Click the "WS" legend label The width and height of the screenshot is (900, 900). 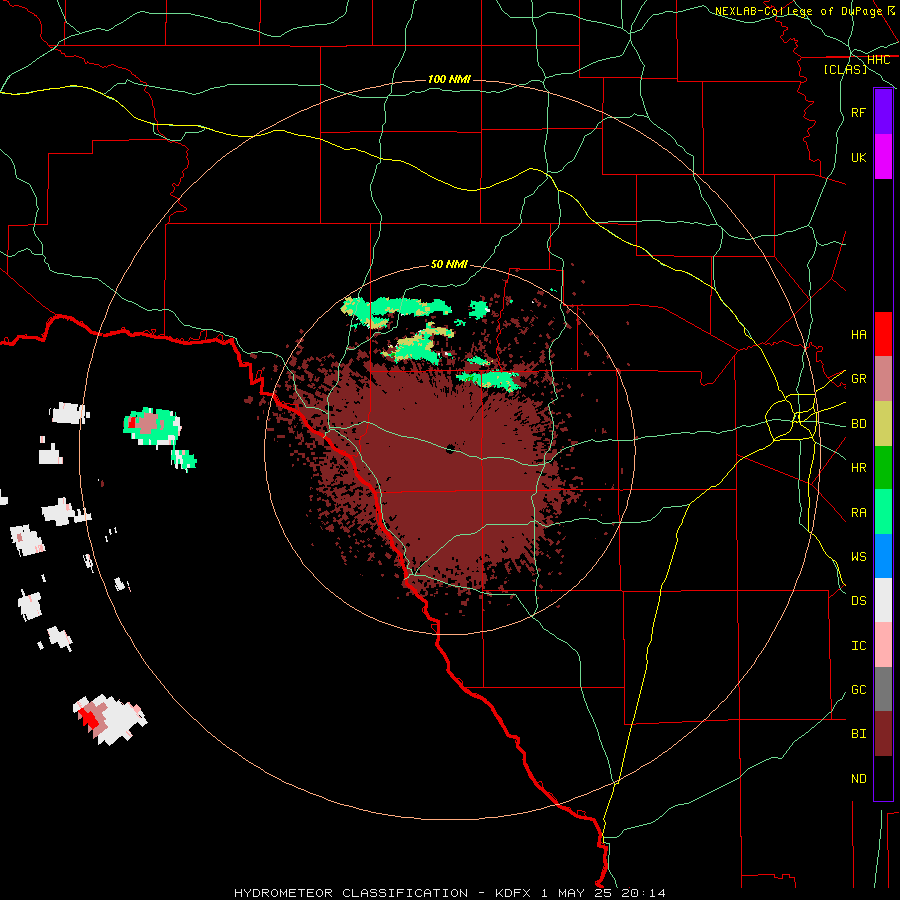(858, 557)
